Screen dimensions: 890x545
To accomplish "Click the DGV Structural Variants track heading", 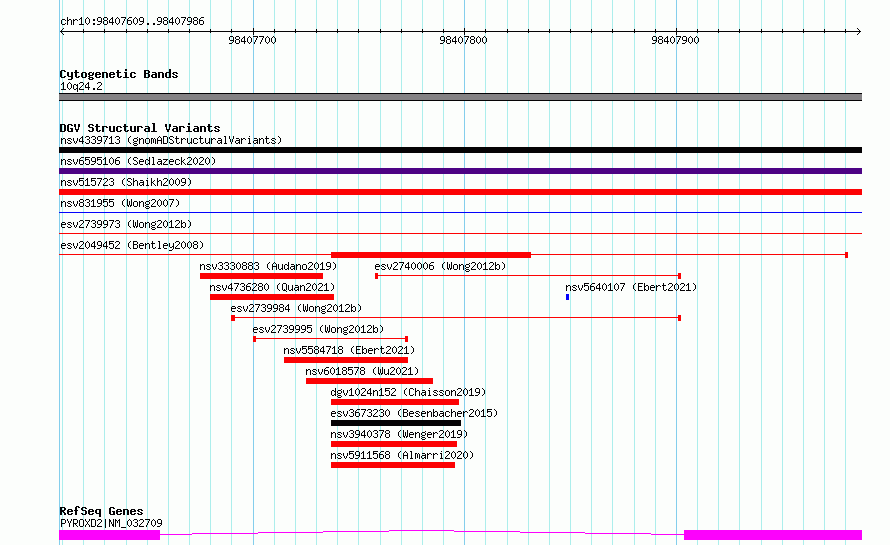I will 140,128.
